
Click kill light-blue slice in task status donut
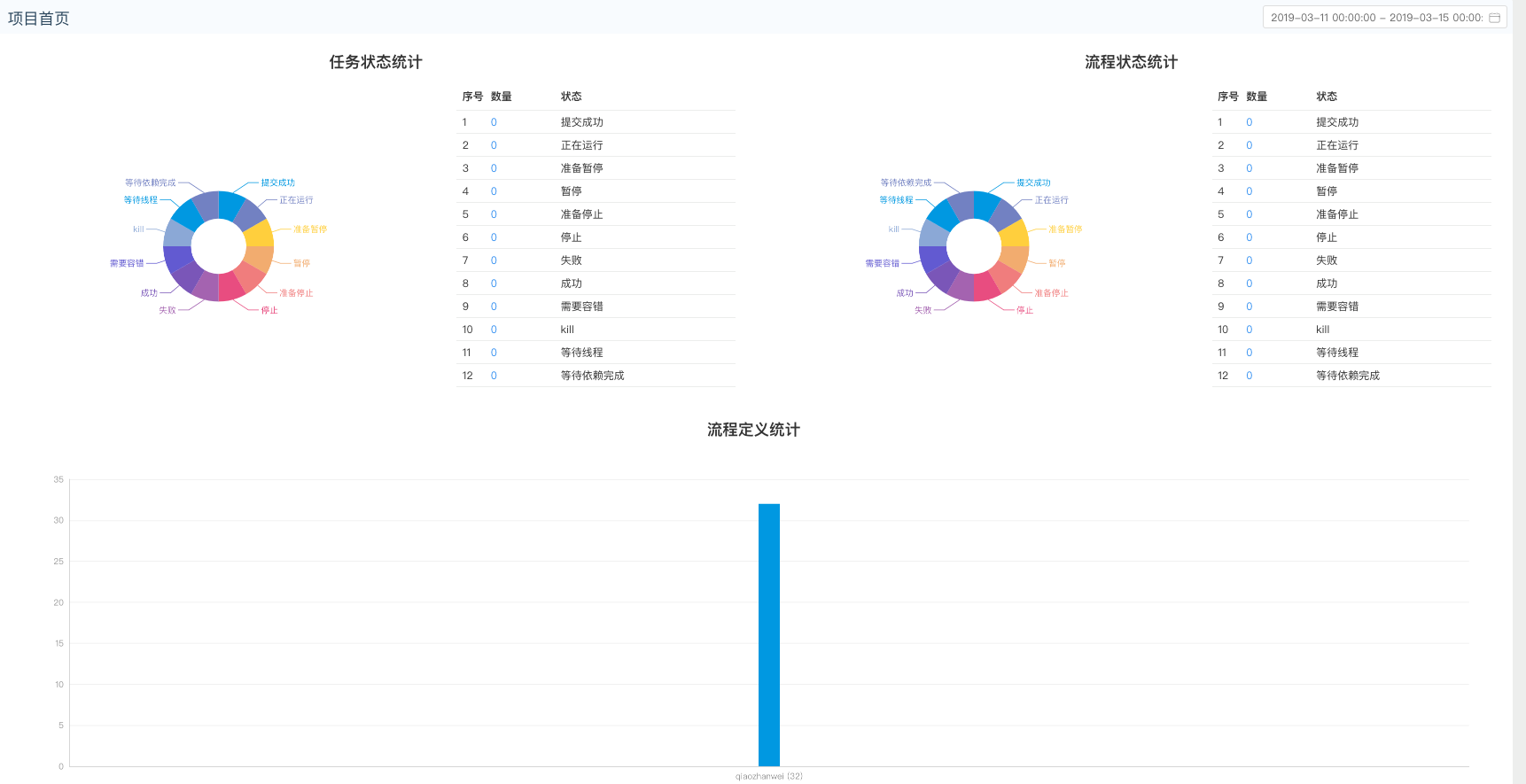click(178, 235)
